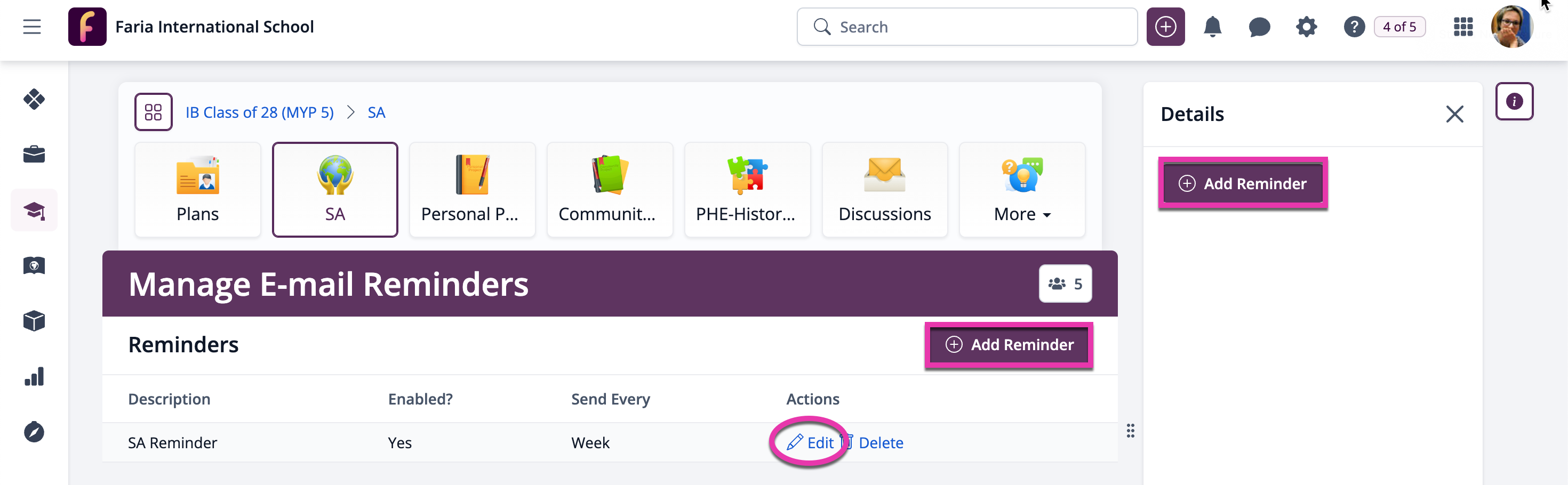Screen dimensions: 1568x485
Task: Click the help question mark icon
Action: [x=1354, y=27]
